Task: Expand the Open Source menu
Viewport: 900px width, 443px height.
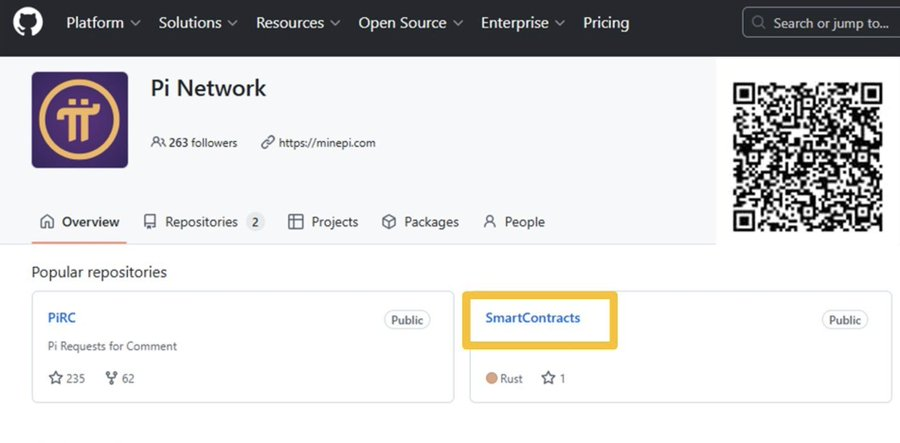Action: (410, 23)
